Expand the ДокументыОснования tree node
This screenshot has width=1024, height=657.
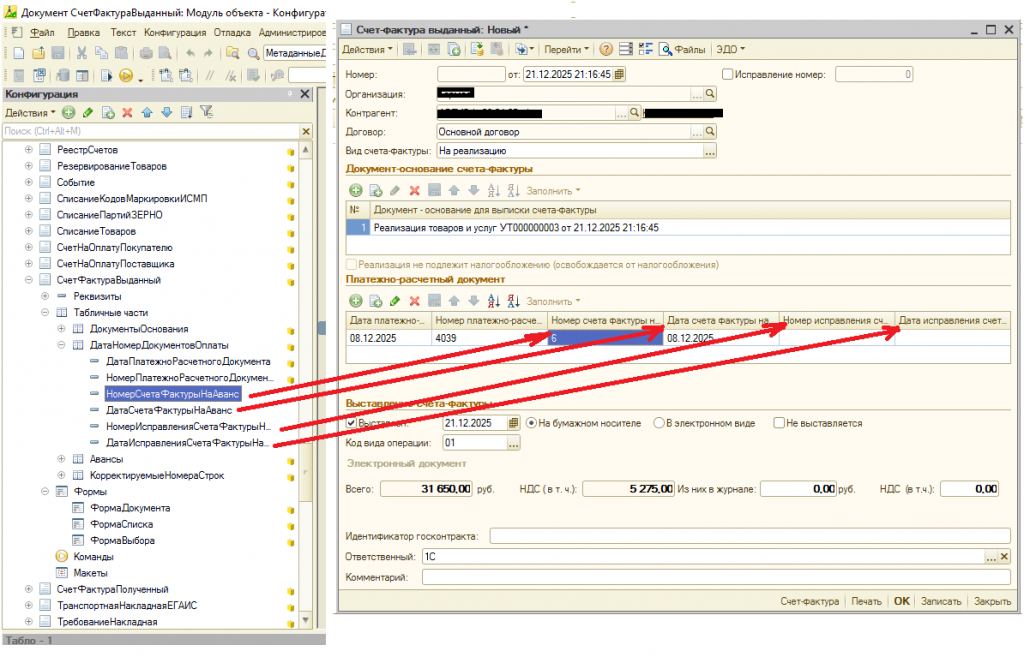[x=61, y=328]
